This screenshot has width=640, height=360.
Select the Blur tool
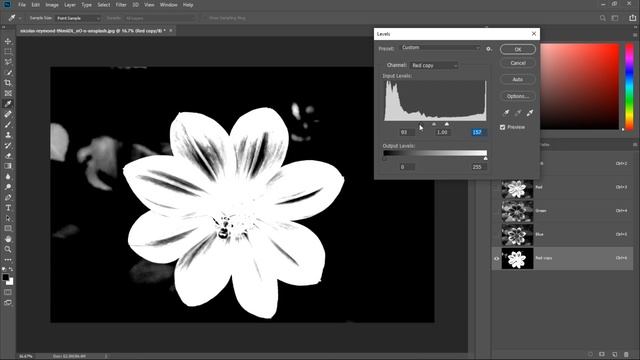pyautogui.click(x=8, y=177)
